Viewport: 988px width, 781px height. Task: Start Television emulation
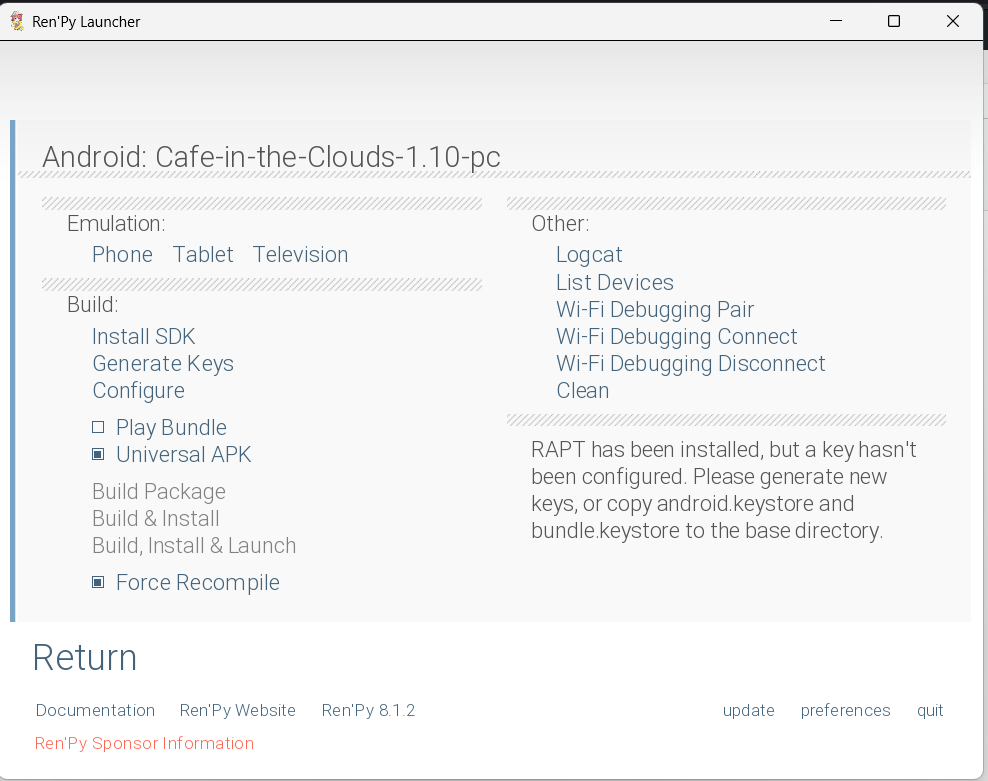[x=301, y=255]
